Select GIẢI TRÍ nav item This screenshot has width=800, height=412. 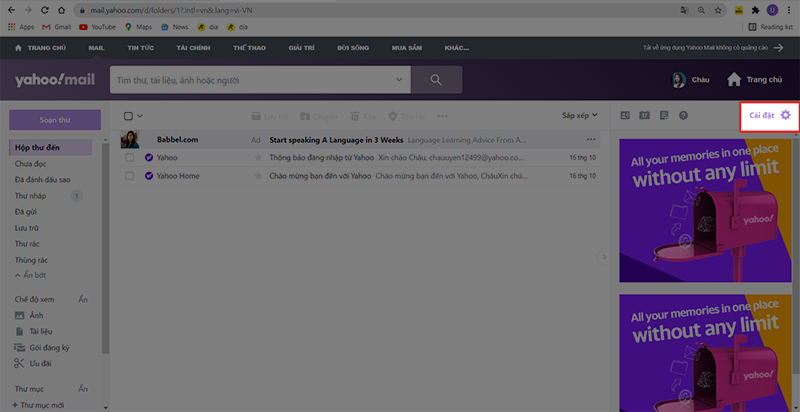pyautogui.click(x=301, y=48)
